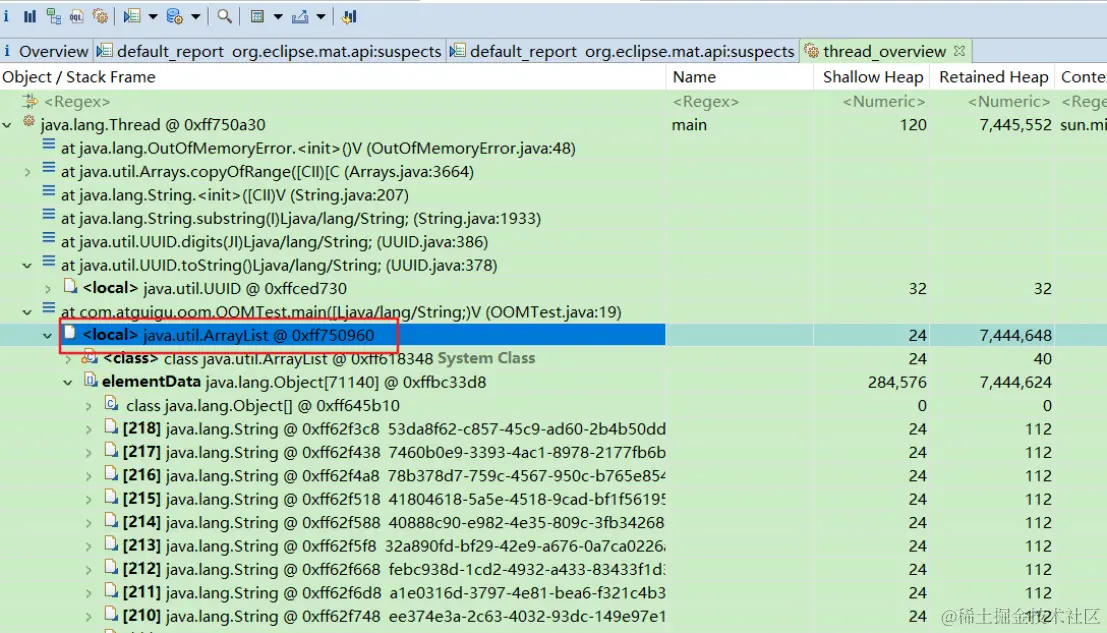Click array icon of elementData row
The width and height of the screenshot is (1107, 633).
pos(90,380)
